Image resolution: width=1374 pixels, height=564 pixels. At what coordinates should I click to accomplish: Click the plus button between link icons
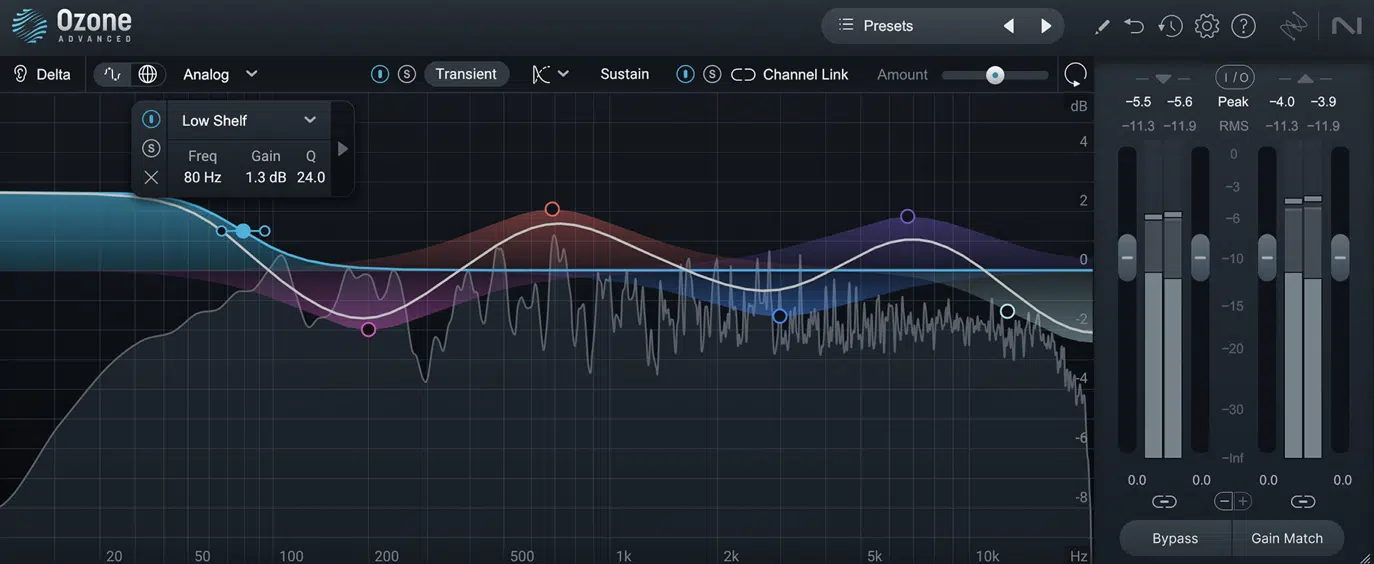pos(1243,502)
